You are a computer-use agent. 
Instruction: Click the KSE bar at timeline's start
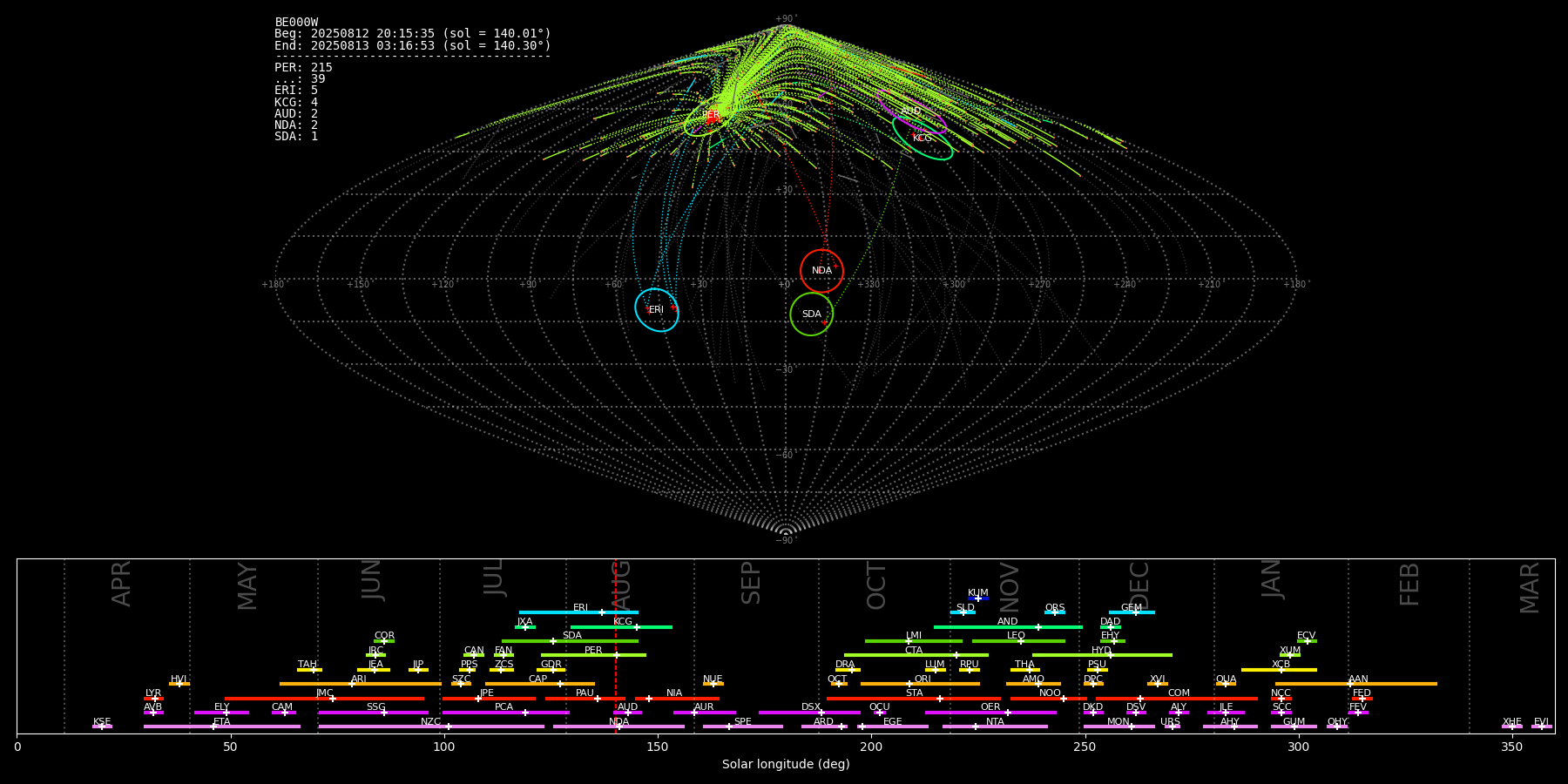point(102,727)
